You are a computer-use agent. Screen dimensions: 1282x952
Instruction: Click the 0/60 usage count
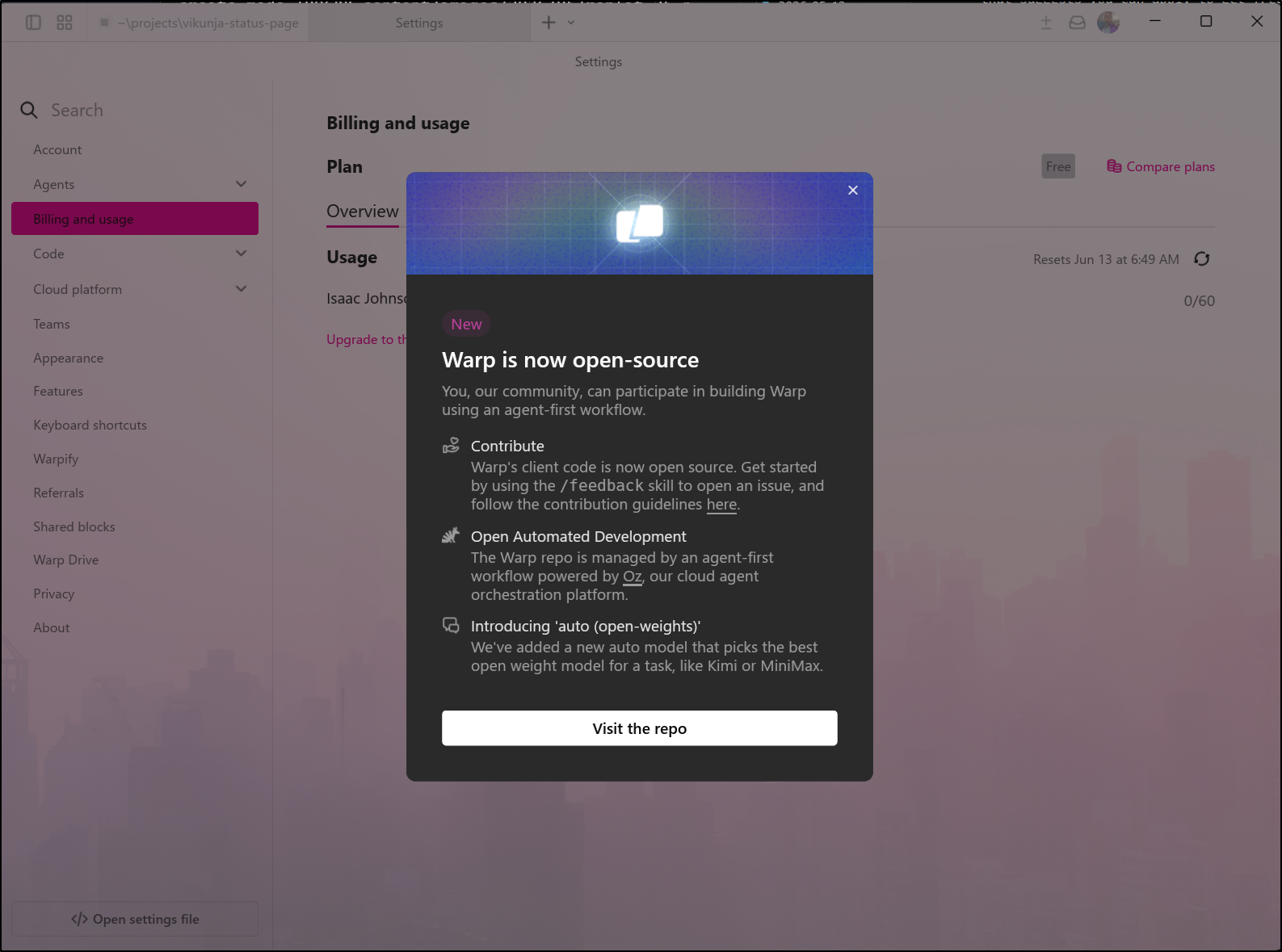coord(1199,301)
